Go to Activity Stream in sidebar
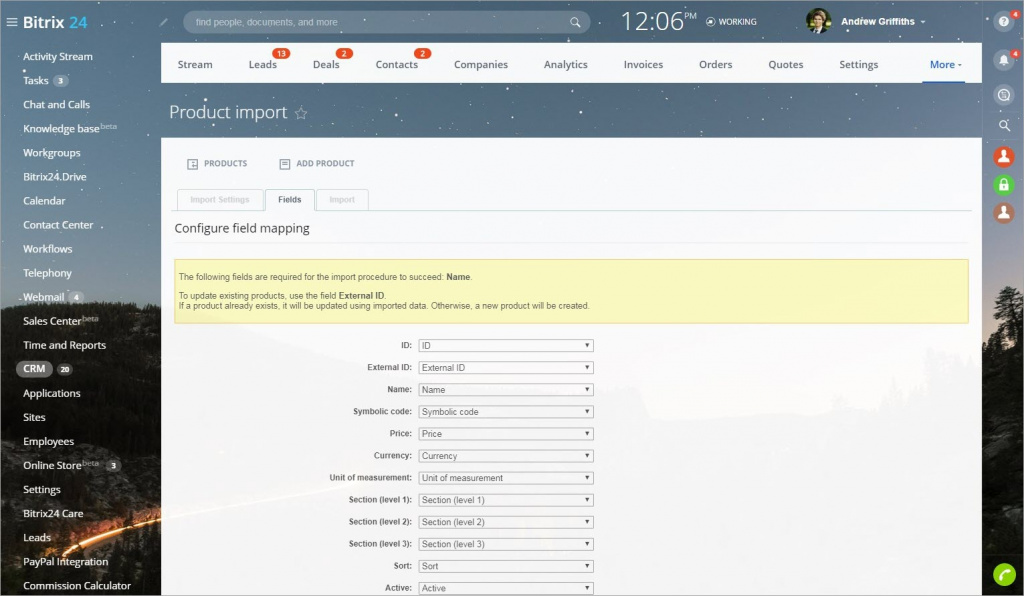Viewport: 1024px width, 596px height. point(57,57)
